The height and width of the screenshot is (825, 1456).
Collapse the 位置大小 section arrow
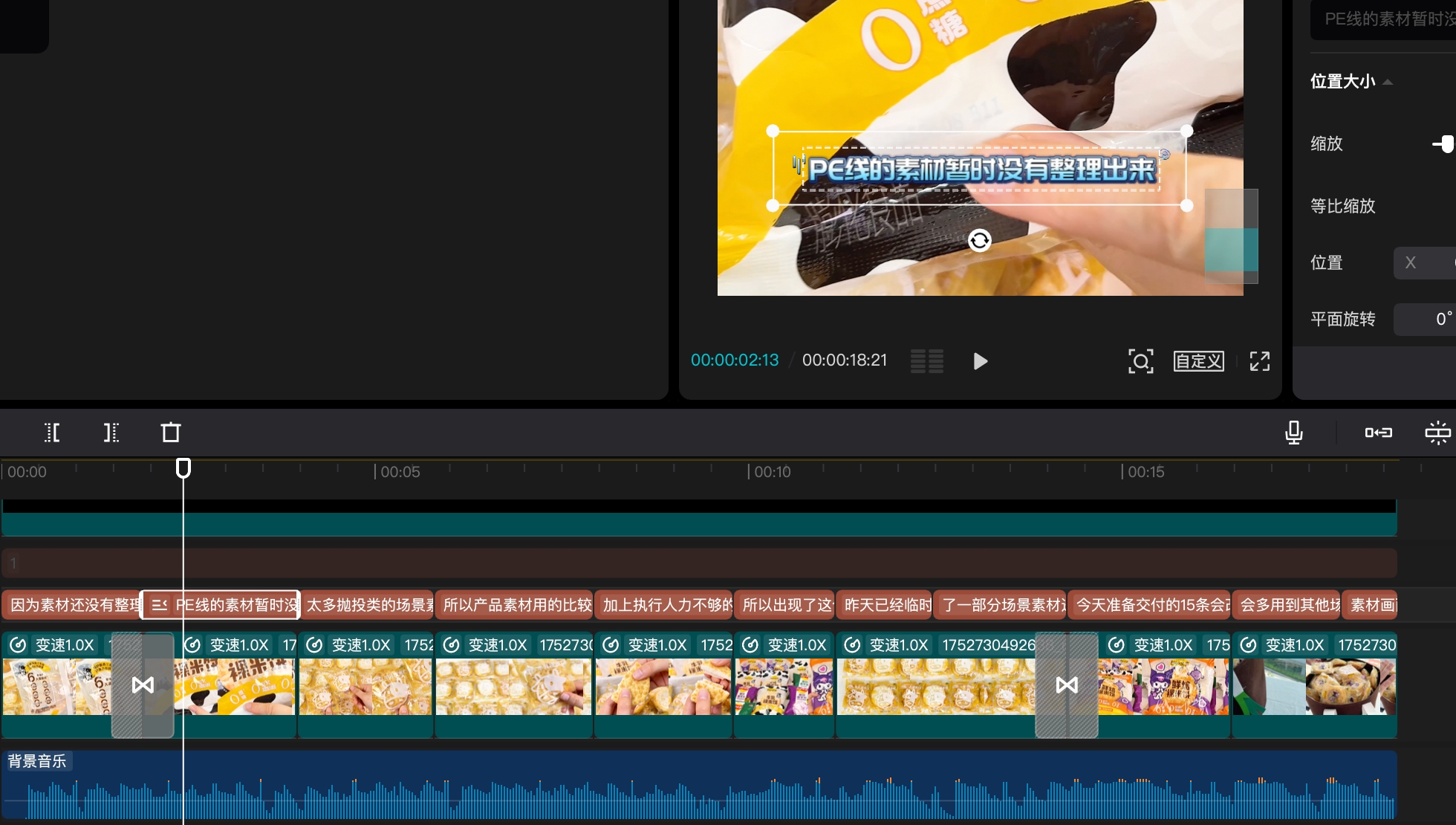coord(1388,82)
